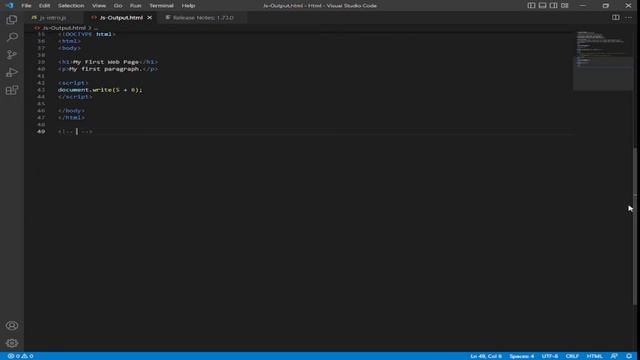640x360 pixels.
Task: Change encoding via UTF-8
Action: pyautogui.click(x=549, y=356)
